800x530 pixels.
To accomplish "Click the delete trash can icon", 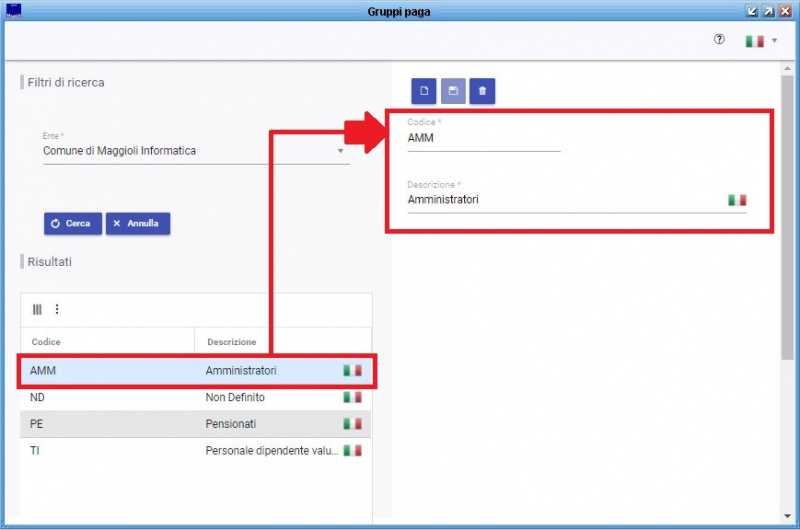I will tap(482, 91).
